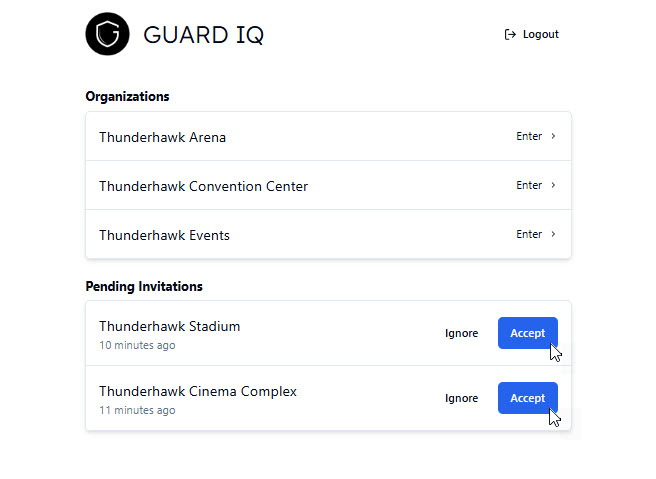The height and width of the screenshot is (479, 656).
Task: Open Thunderhawk Arena via Enter link
Action: pos(529,136)
